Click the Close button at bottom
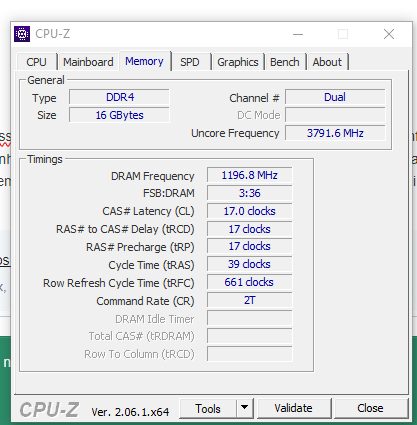The height and width of the screenshot is (425, 417). 370,408
